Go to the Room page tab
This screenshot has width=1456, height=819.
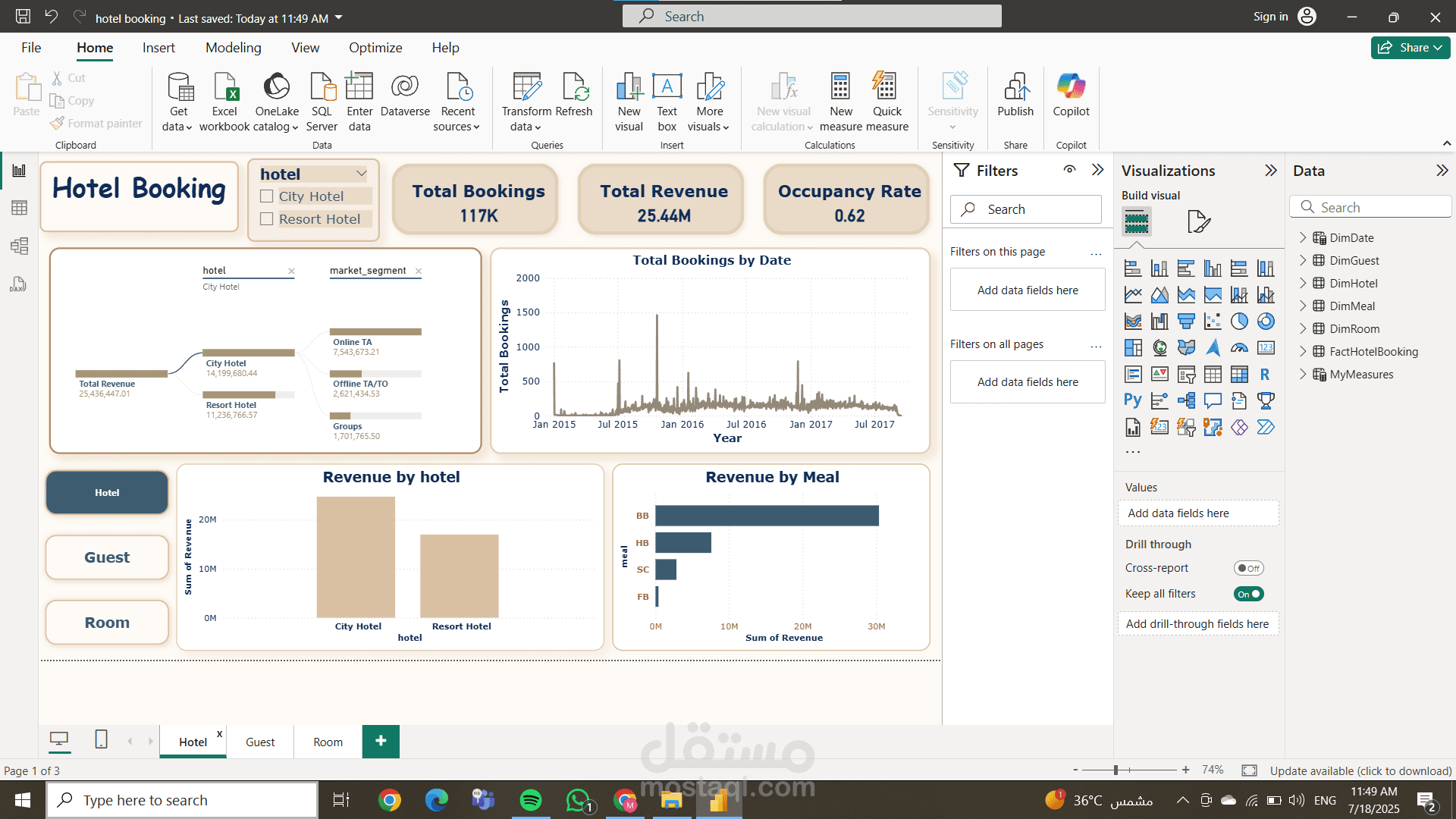tap(328, 742)
